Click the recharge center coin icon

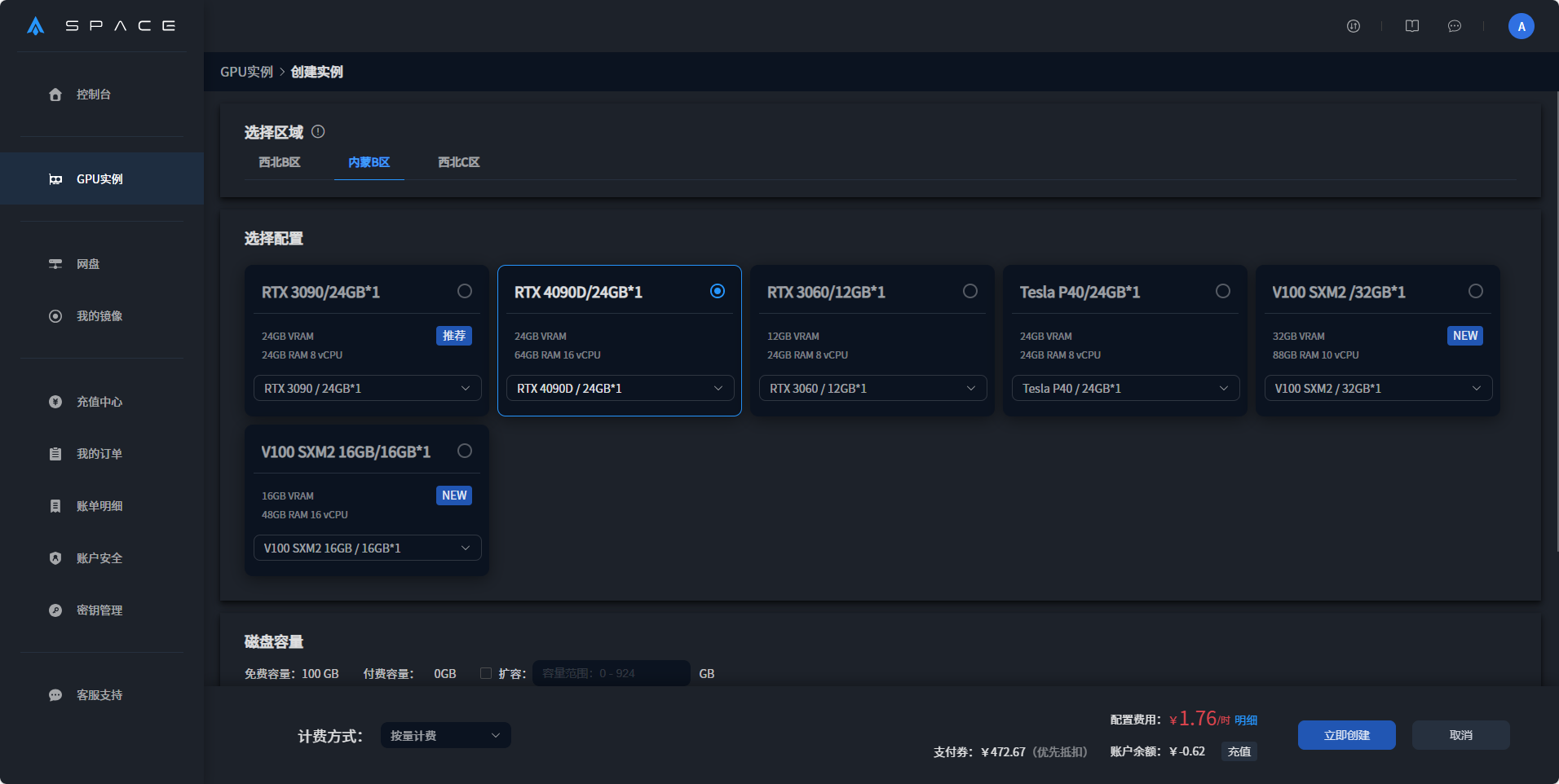click(x=55, y=402)
